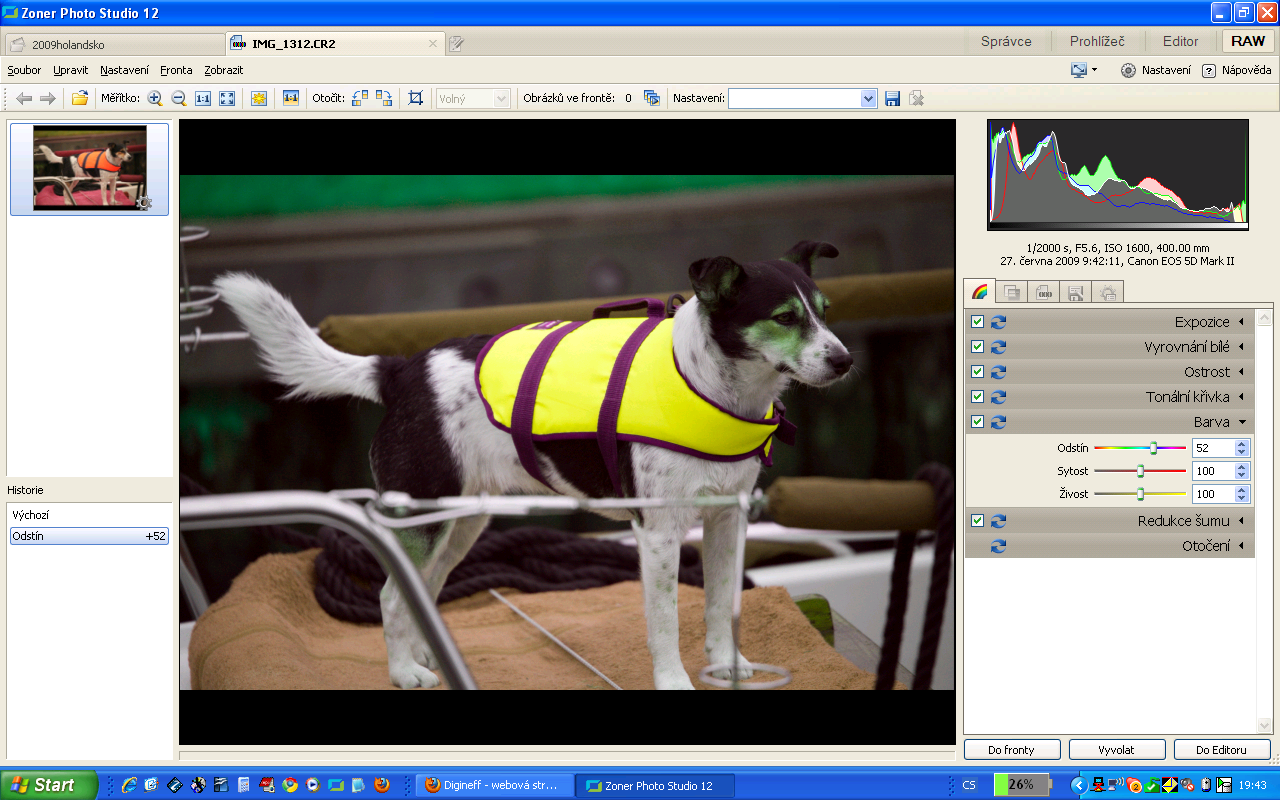Rotate image left using toolbar icon
Image resolution: width=1280 pixels, height=800 pixels.
point(360,98)
